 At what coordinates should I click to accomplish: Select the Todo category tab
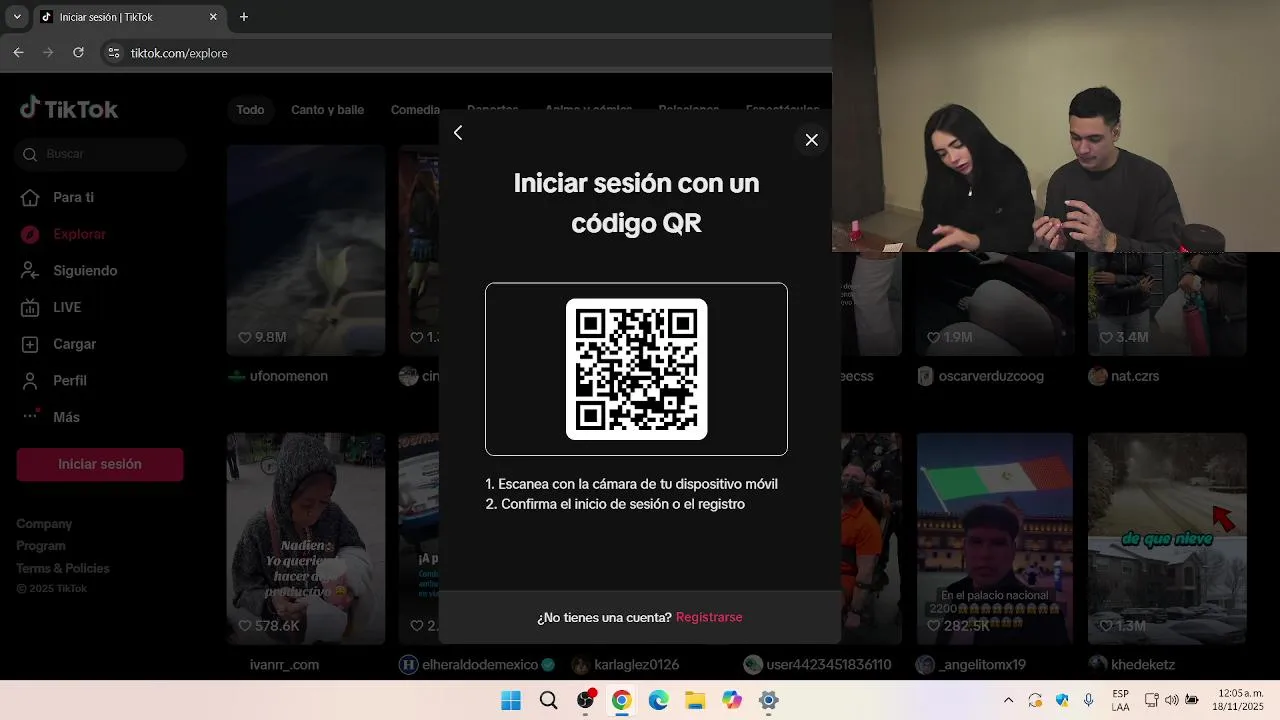250,110
